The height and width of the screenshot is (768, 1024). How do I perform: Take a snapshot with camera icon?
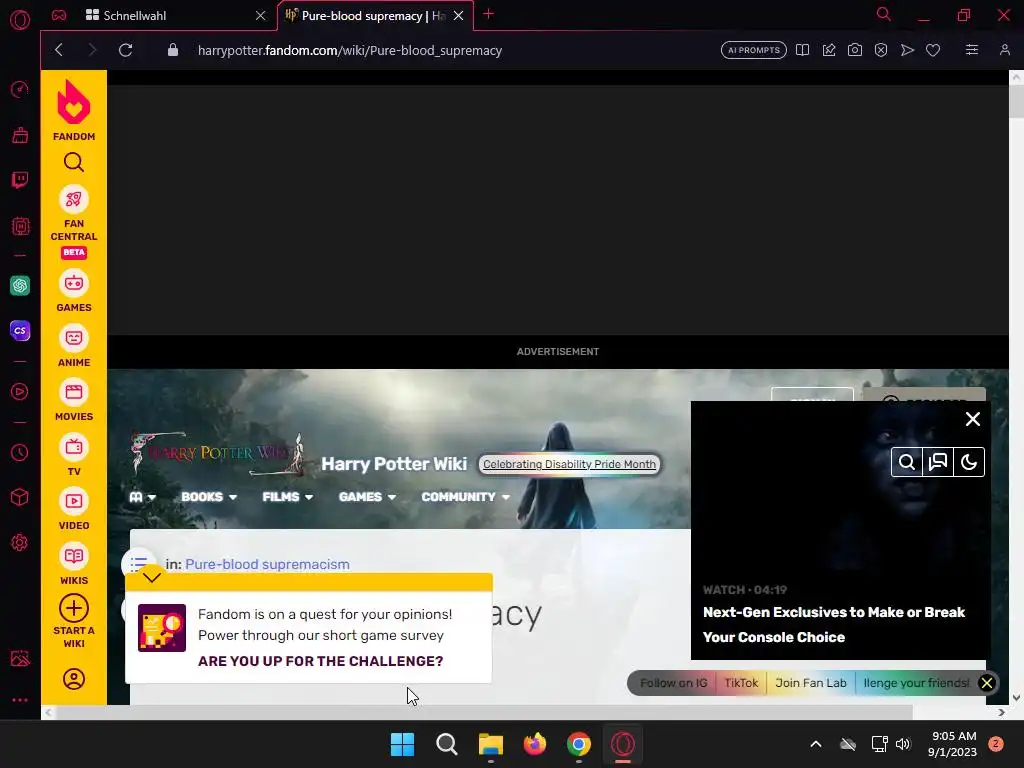point(854,50)
